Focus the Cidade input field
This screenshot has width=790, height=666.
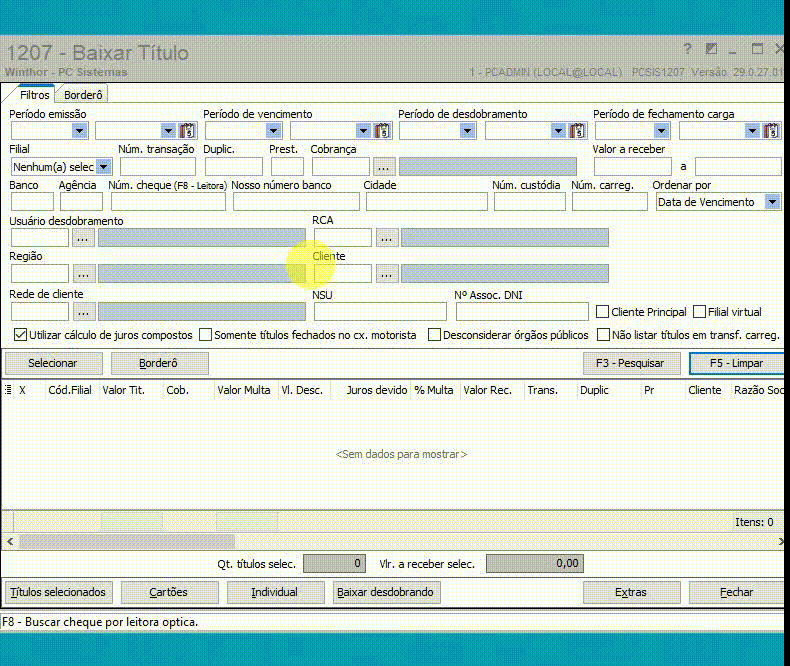click(427, 202)
